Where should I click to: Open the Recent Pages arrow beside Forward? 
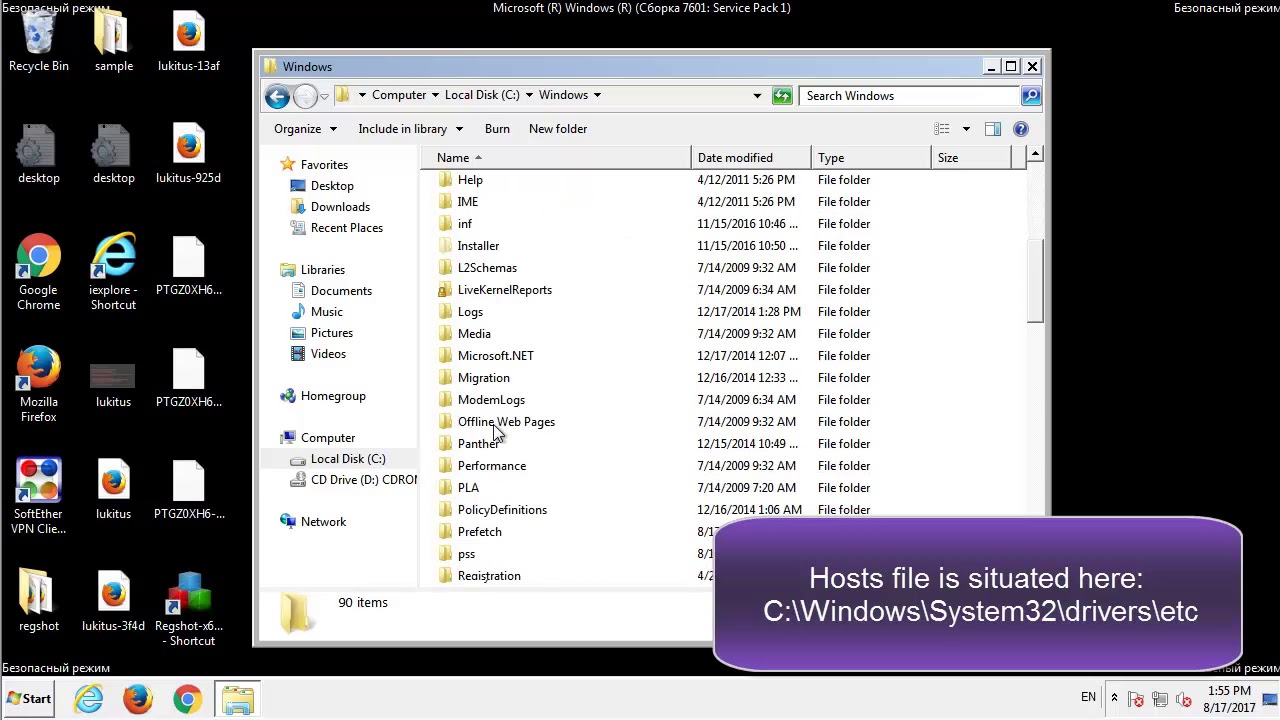[324, 96]
